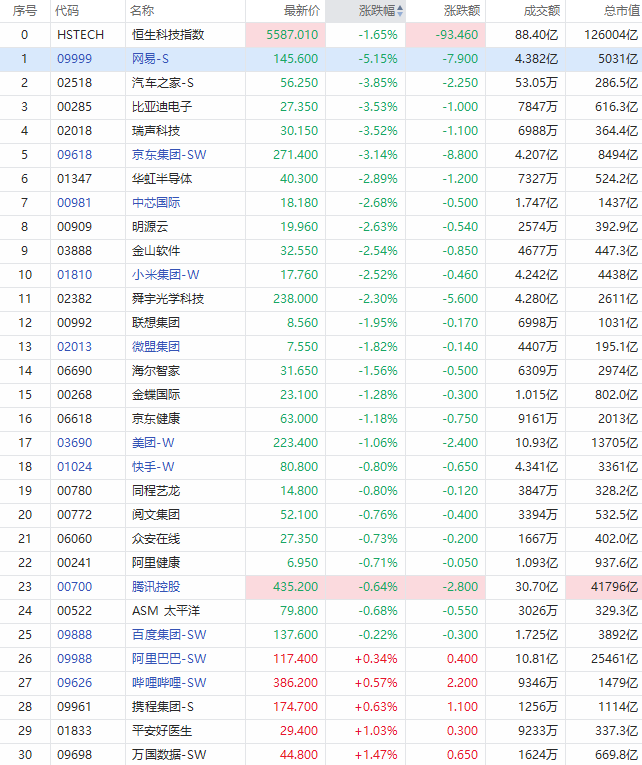
Task: Open 中芯国际 stock link
Action: click(156, 202)
